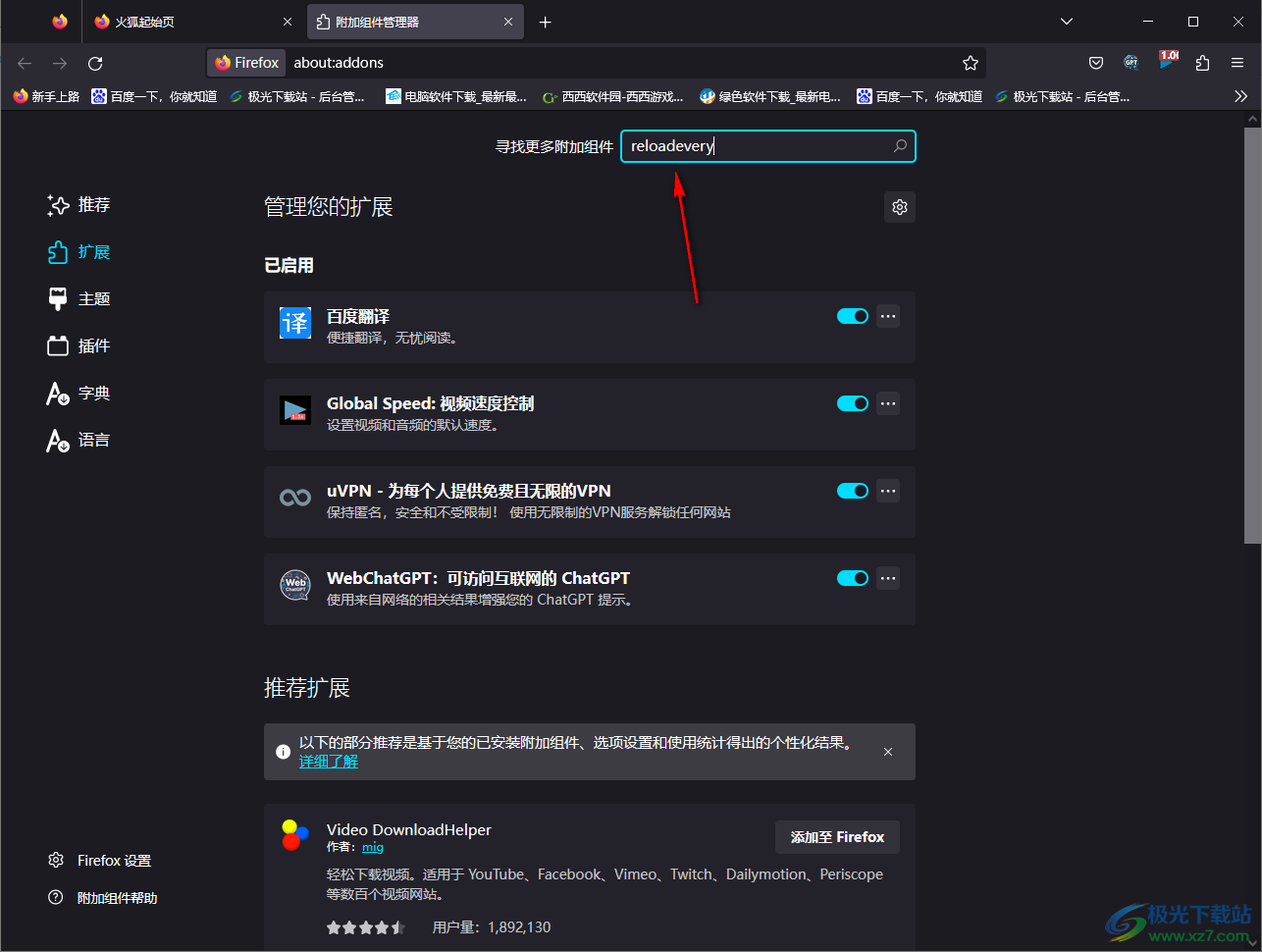Viewport: 1262px width, 952px height.
Task: Turn off the WebChatGPT extension
Action: 853,578
